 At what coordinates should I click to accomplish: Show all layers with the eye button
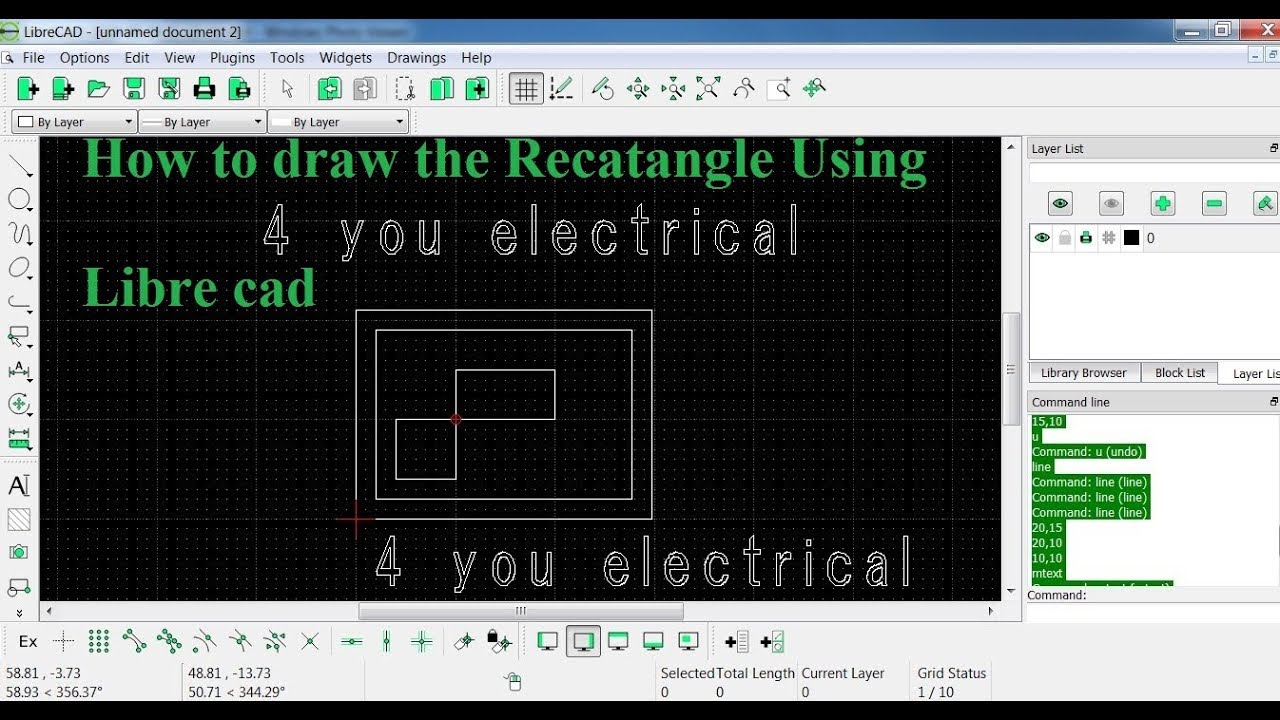click(1060, 204)
